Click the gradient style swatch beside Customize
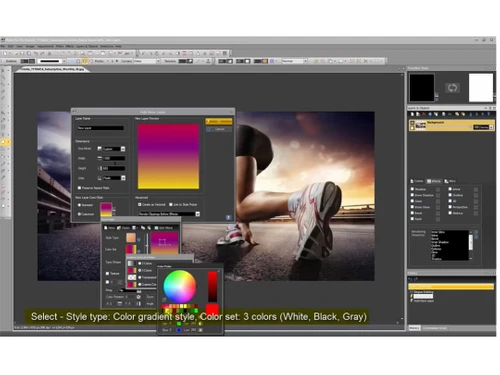Screen dimensions: 500x375 106,210
